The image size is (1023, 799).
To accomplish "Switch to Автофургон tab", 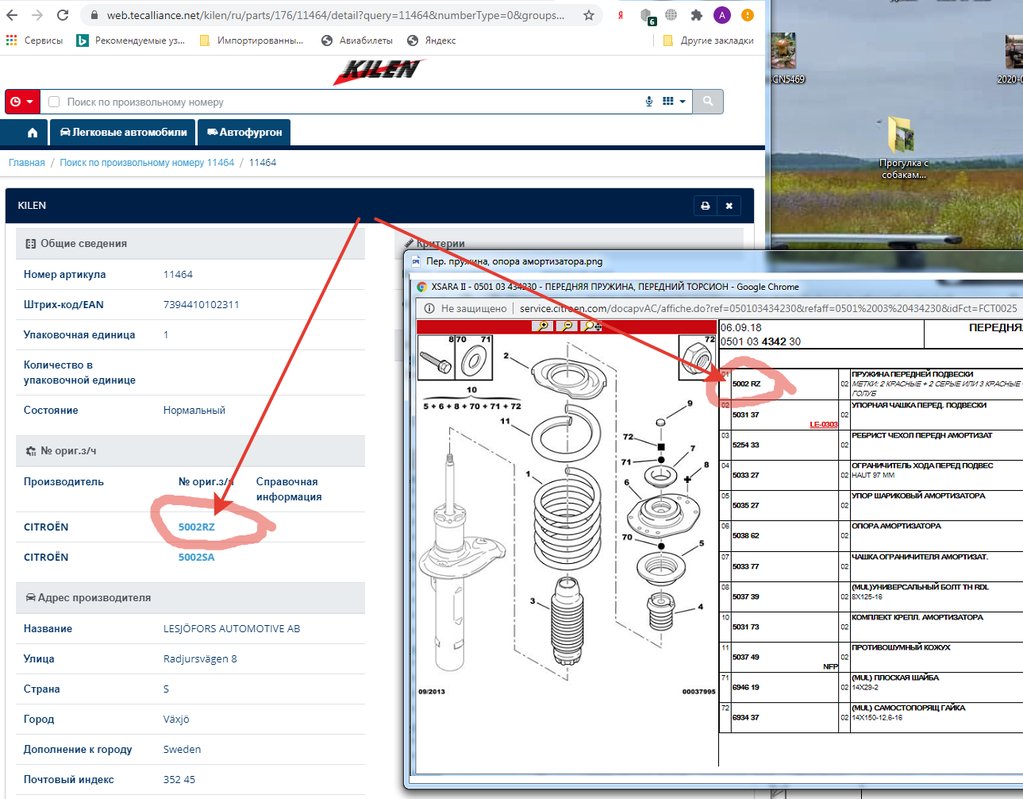I will pyautogui.click(x=244, y=132).
